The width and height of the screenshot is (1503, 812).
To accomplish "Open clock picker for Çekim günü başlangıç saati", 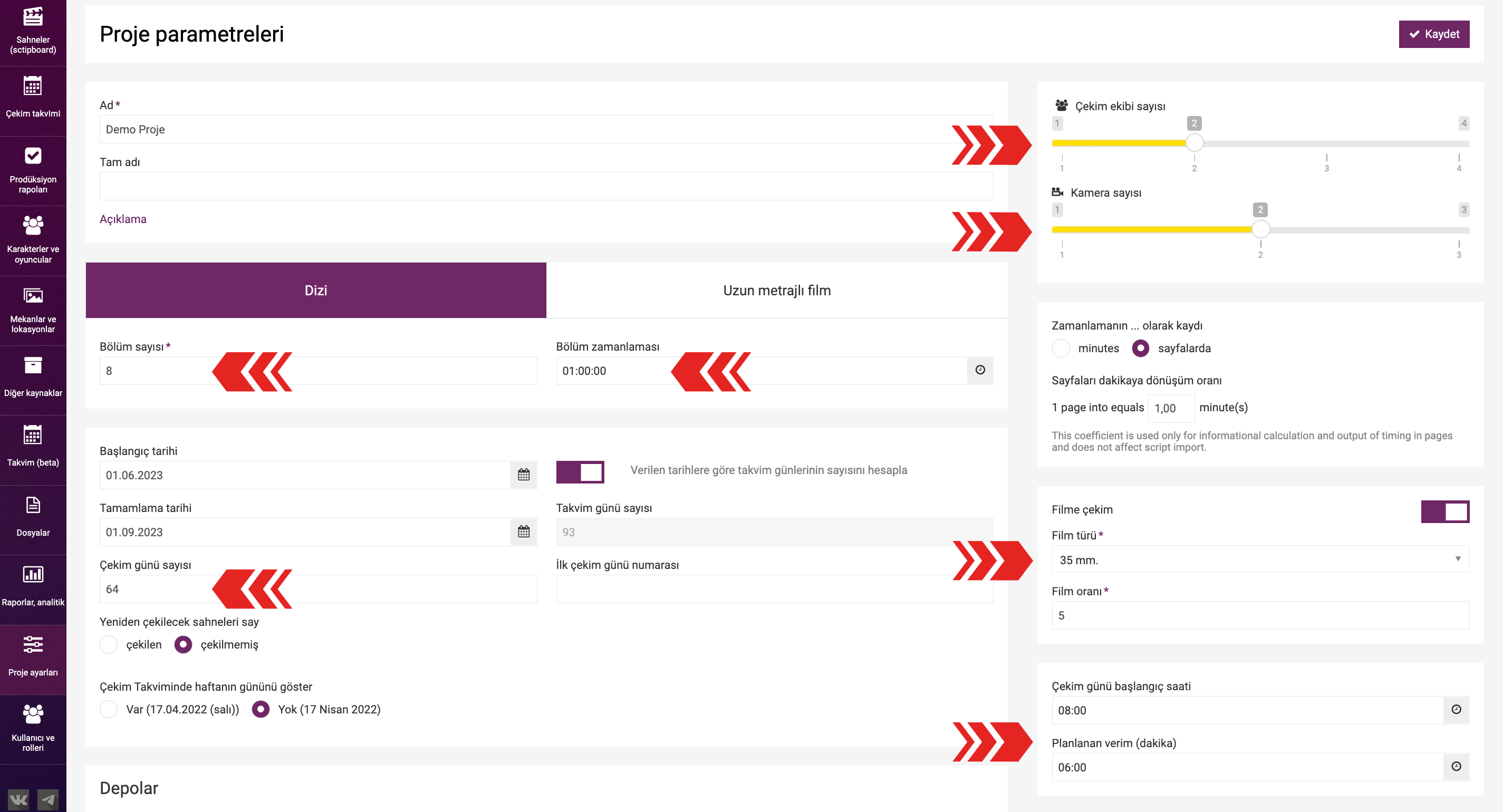I will [x=1456, y=710].
